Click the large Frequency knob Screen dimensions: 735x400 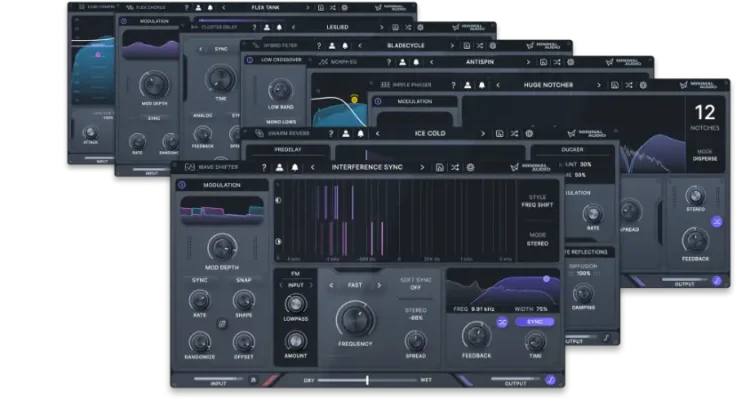(355, 320)
